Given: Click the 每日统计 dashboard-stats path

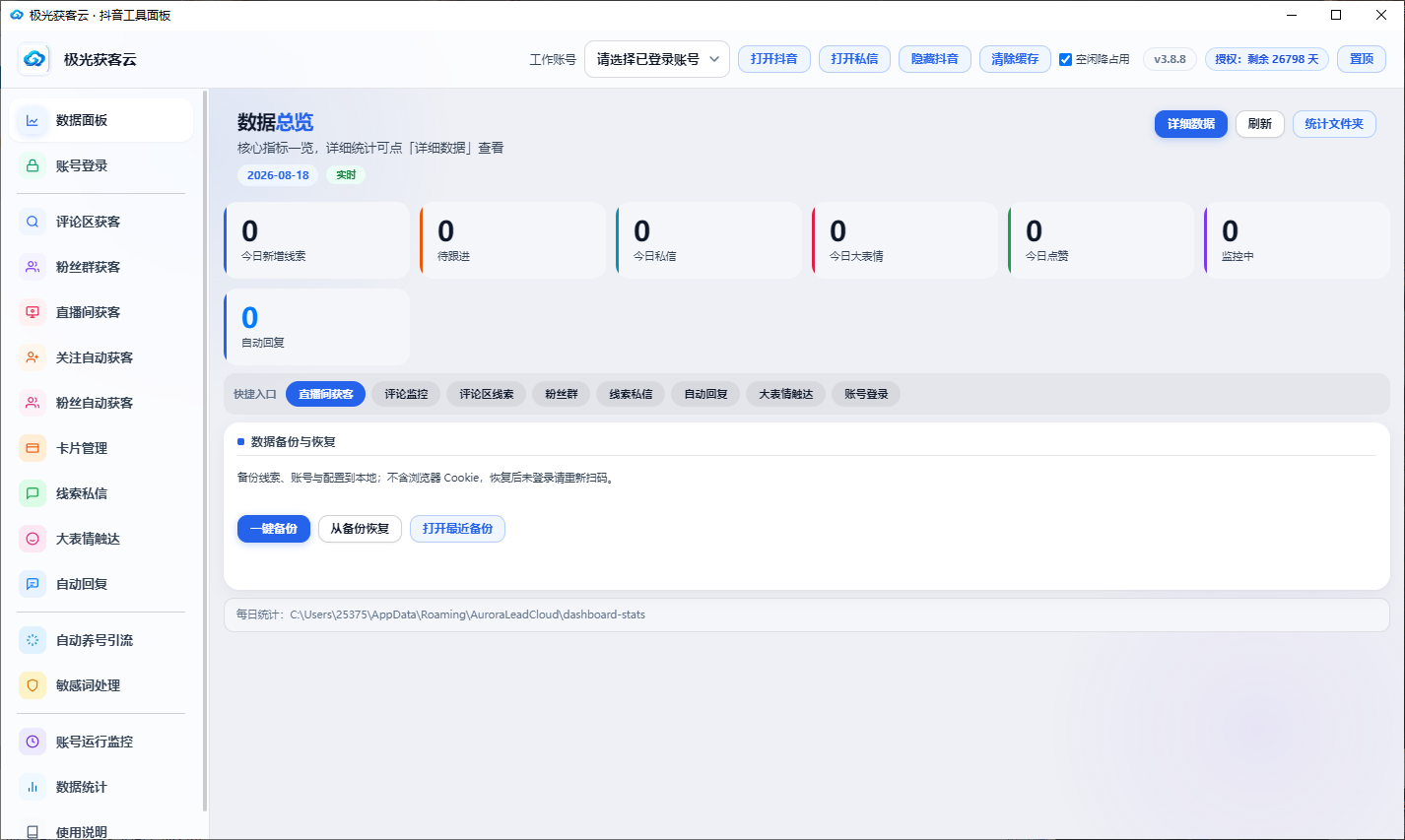Looking at the screenshot, I should [x=468, y=614].
